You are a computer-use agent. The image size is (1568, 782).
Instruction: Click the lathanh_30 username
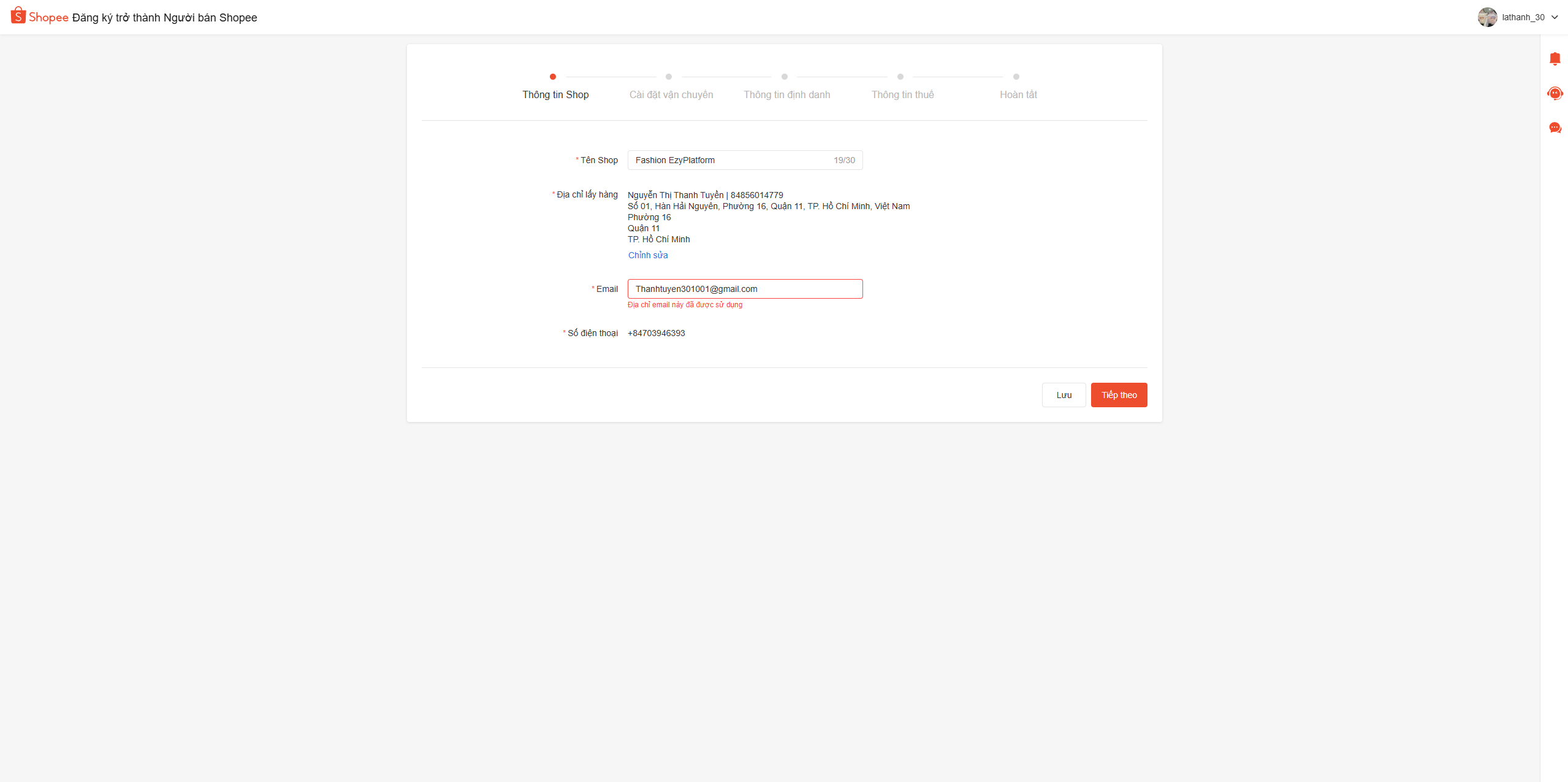[x=1523, y=17]
